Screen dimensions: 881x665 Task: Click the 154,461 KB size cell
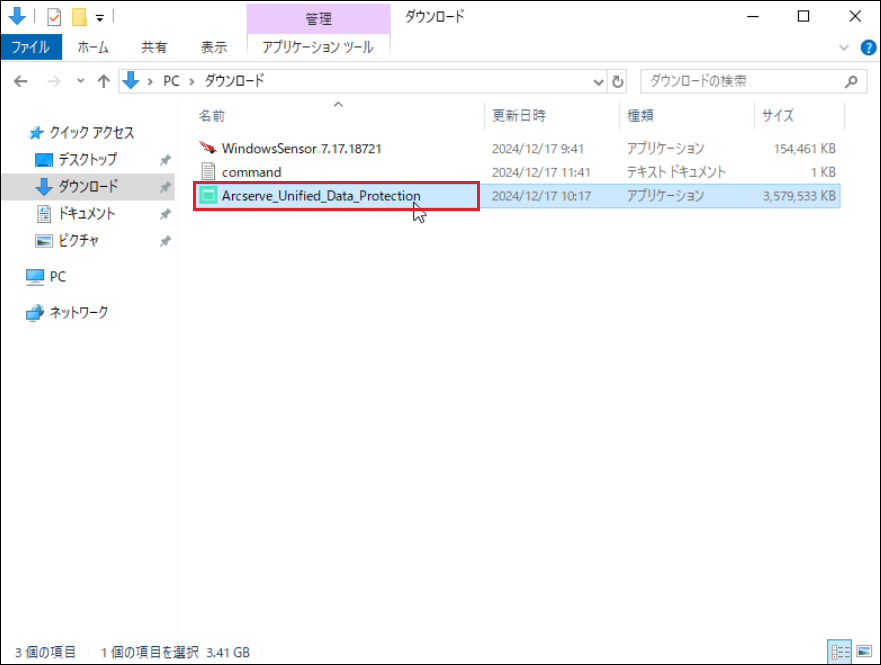tap(804, 149)
